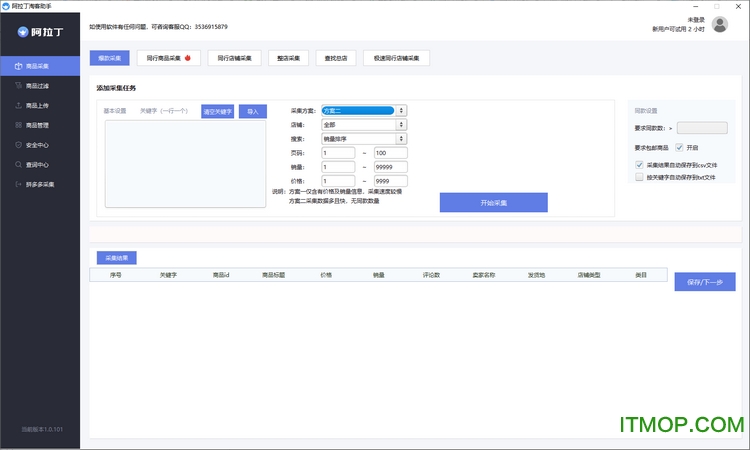Click the 商品上传 upload icon

[17, 105]
